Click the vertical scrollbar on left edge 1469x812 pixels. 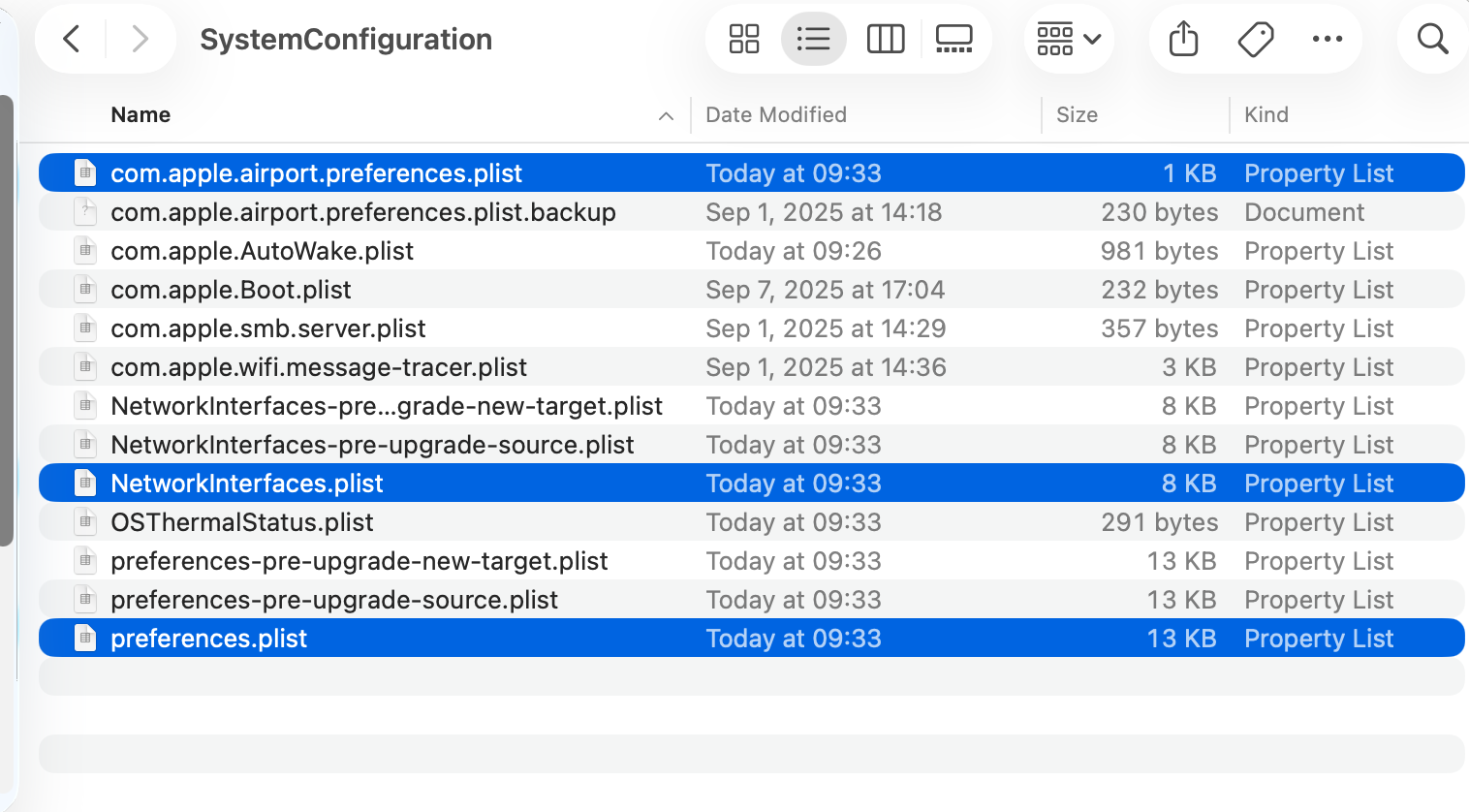pos(6,320)
